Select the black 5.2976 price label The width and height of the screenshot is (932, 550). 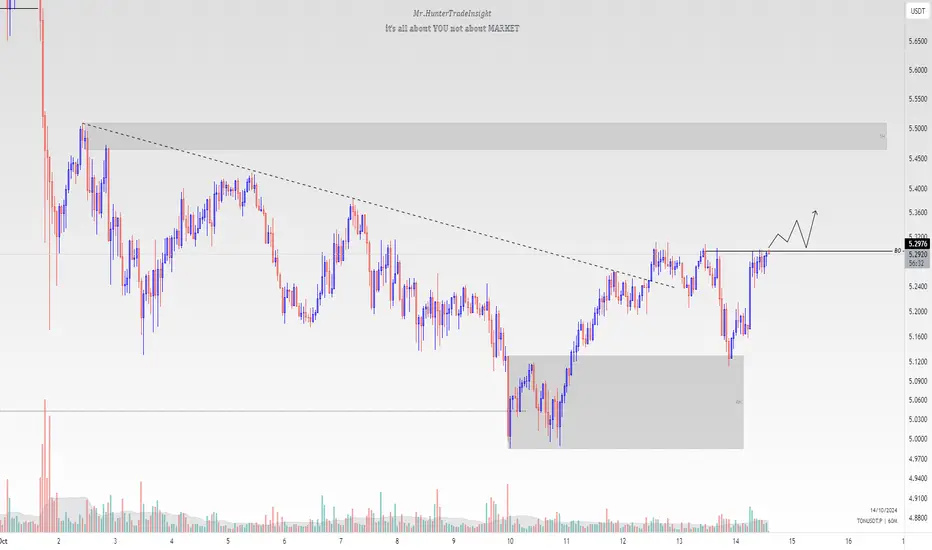918,244
